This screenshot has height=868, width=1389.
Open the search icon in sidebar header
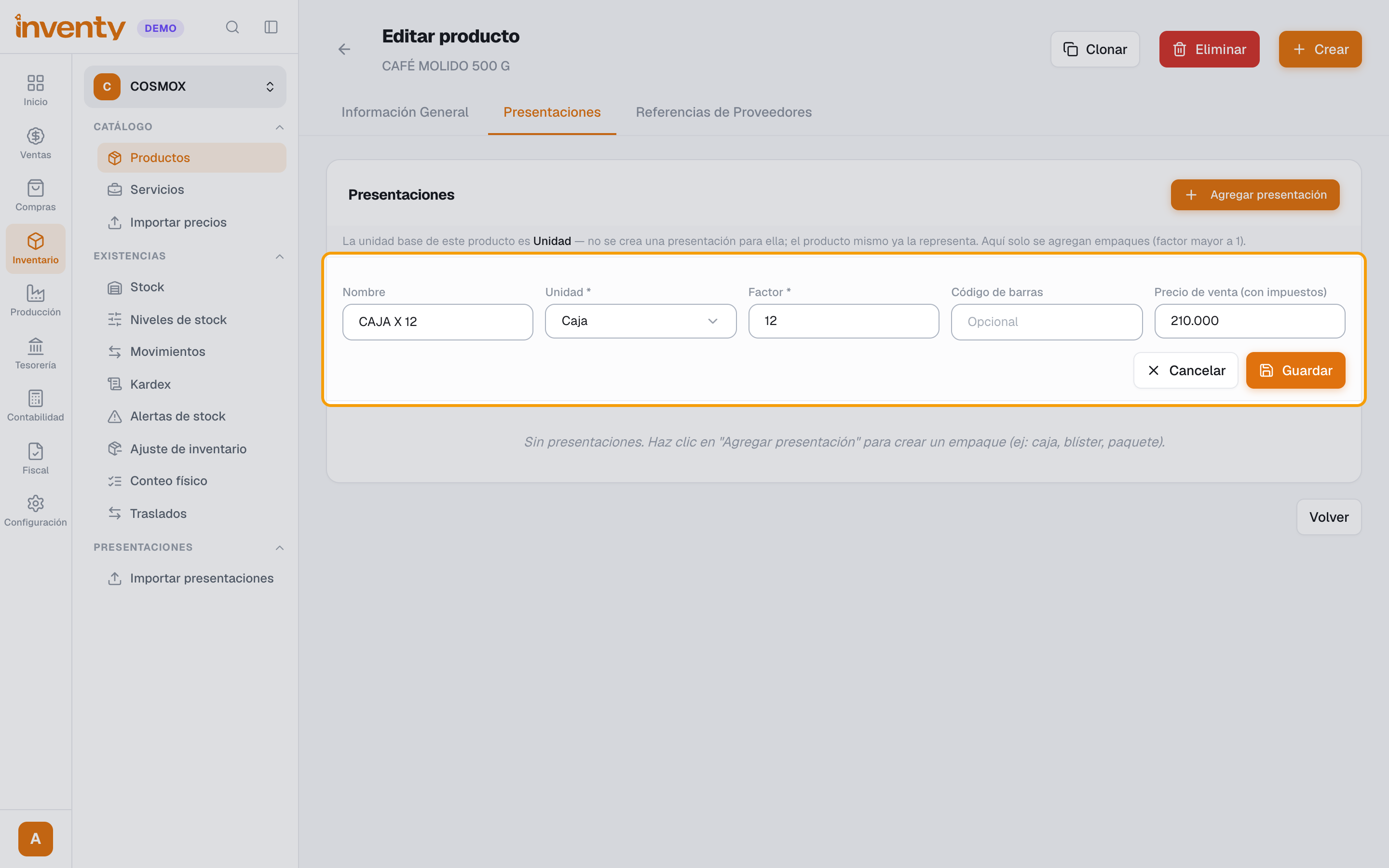[232, 27]
